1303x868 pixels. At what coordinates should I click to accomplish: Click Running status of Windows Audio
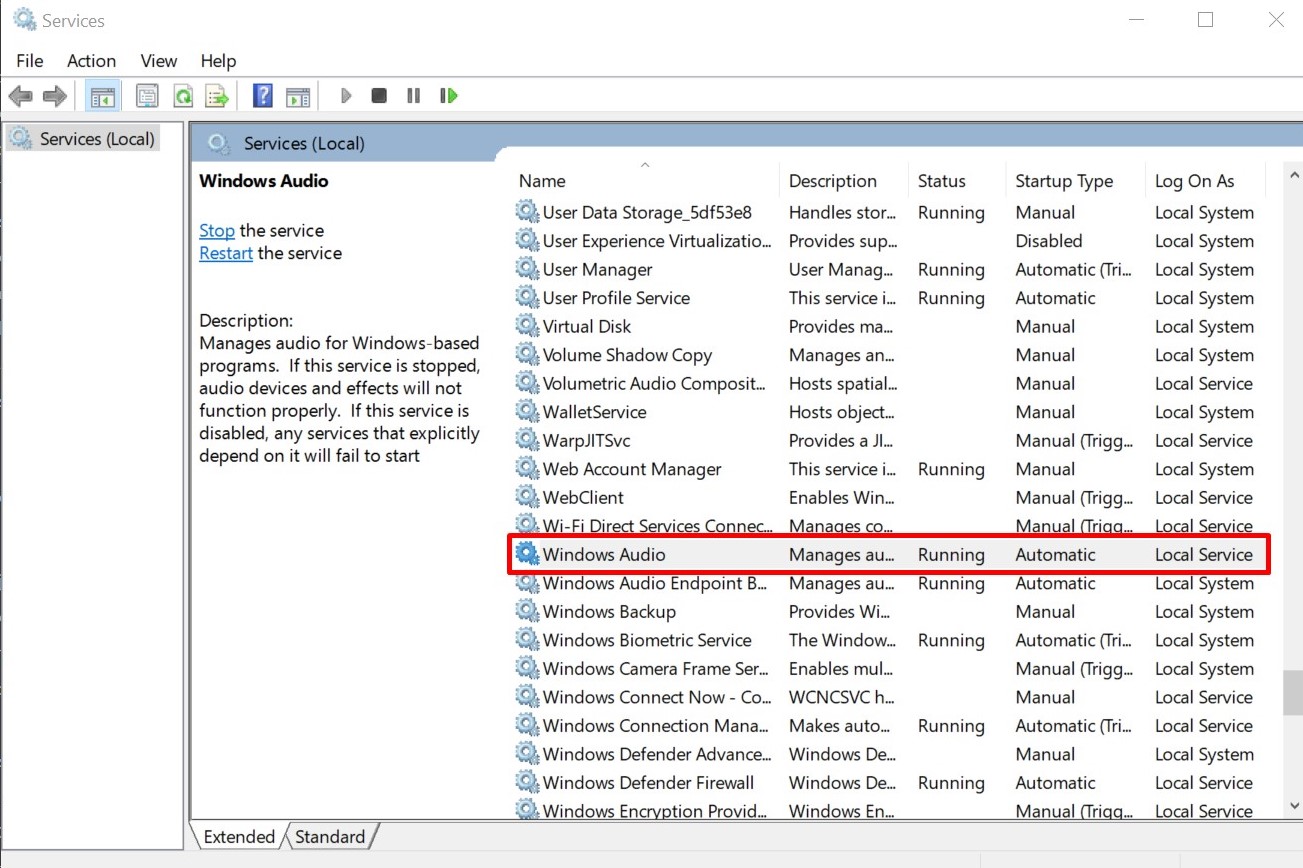(x=951, y=554)
